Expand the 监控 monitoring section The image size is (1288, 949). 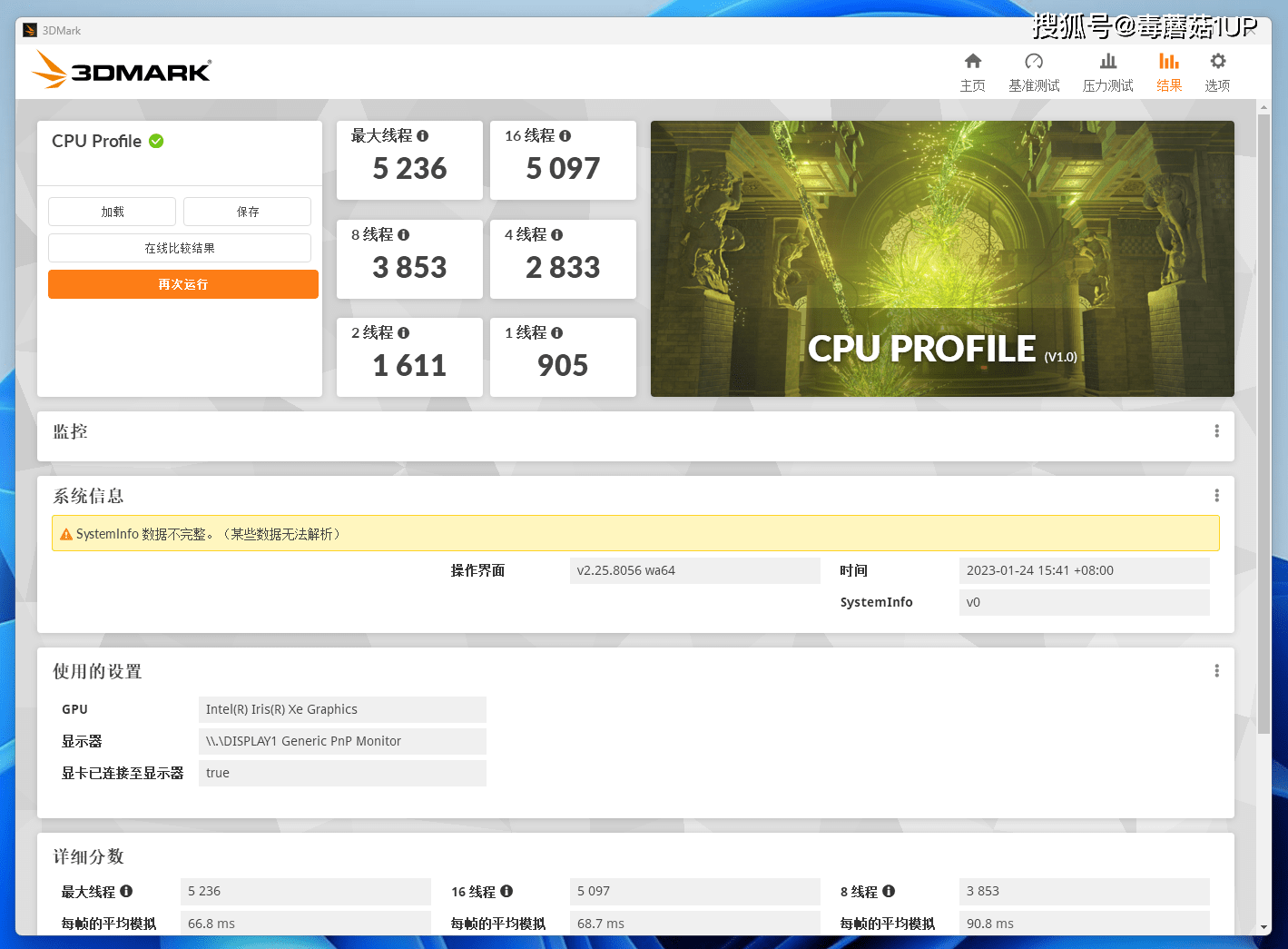(635, 436)
